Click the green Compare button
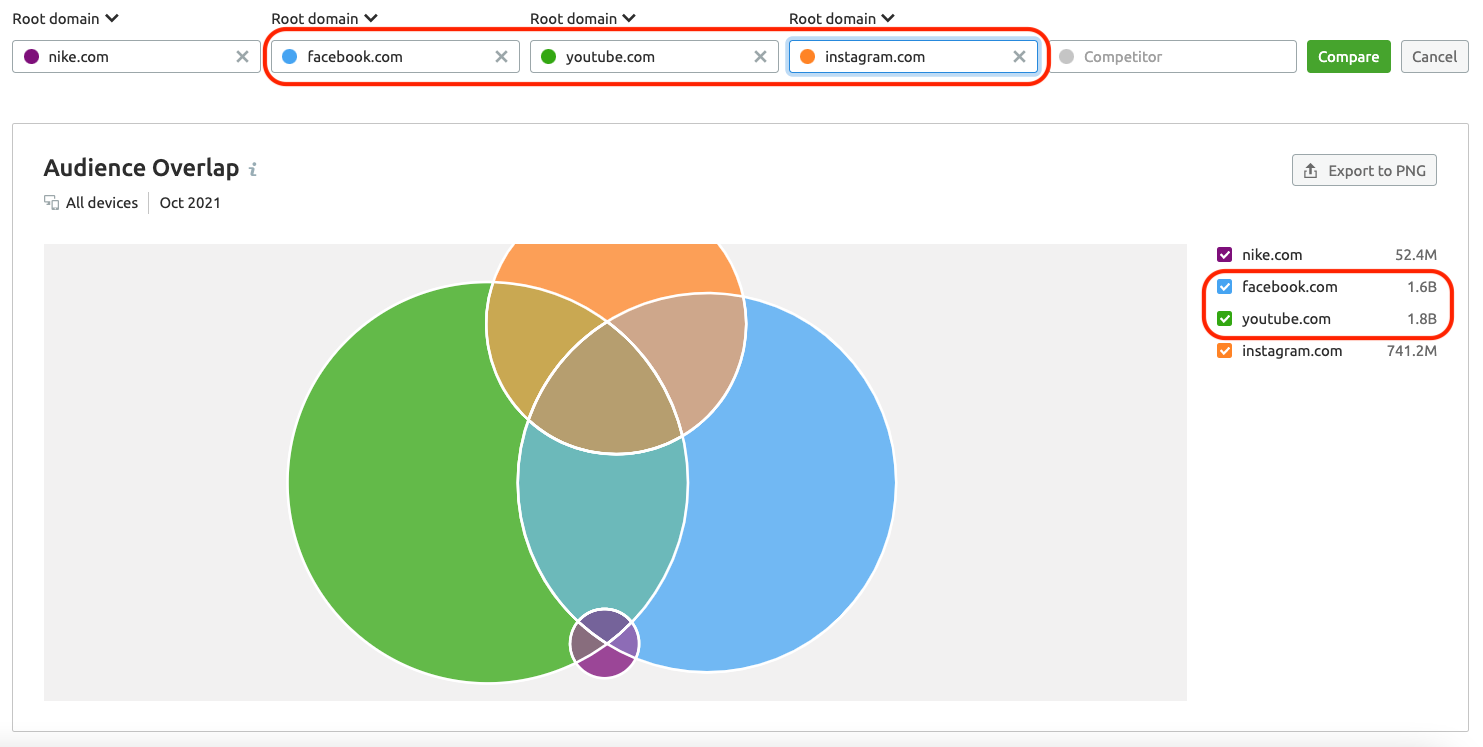Screen dimensions: 1483x747 [1348, 57]
